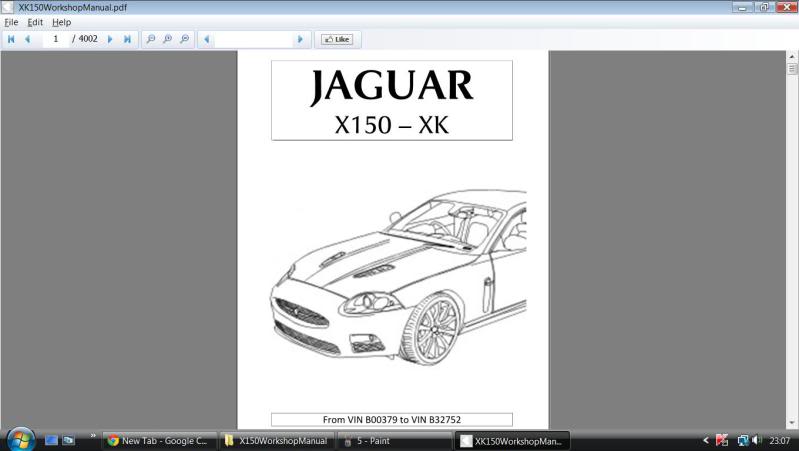The width and height of the screenshot is (799, 451).
Task: Show hidden system tray icons arrow
Action: 706,440
